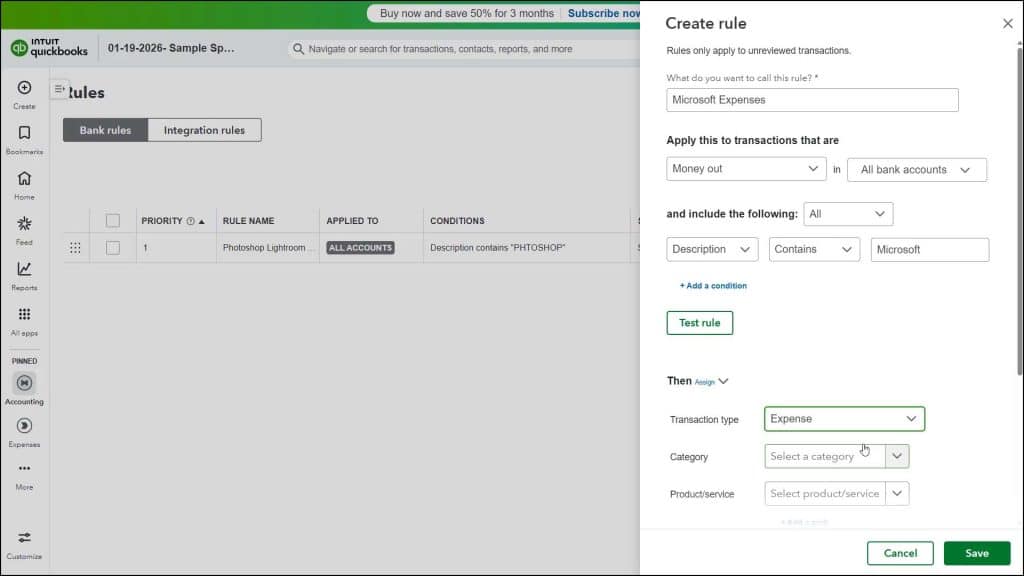Expand the All bank accounts dropdown
Image resolution: width=1024 pixels, height=576 pixels.
(916, 169)
